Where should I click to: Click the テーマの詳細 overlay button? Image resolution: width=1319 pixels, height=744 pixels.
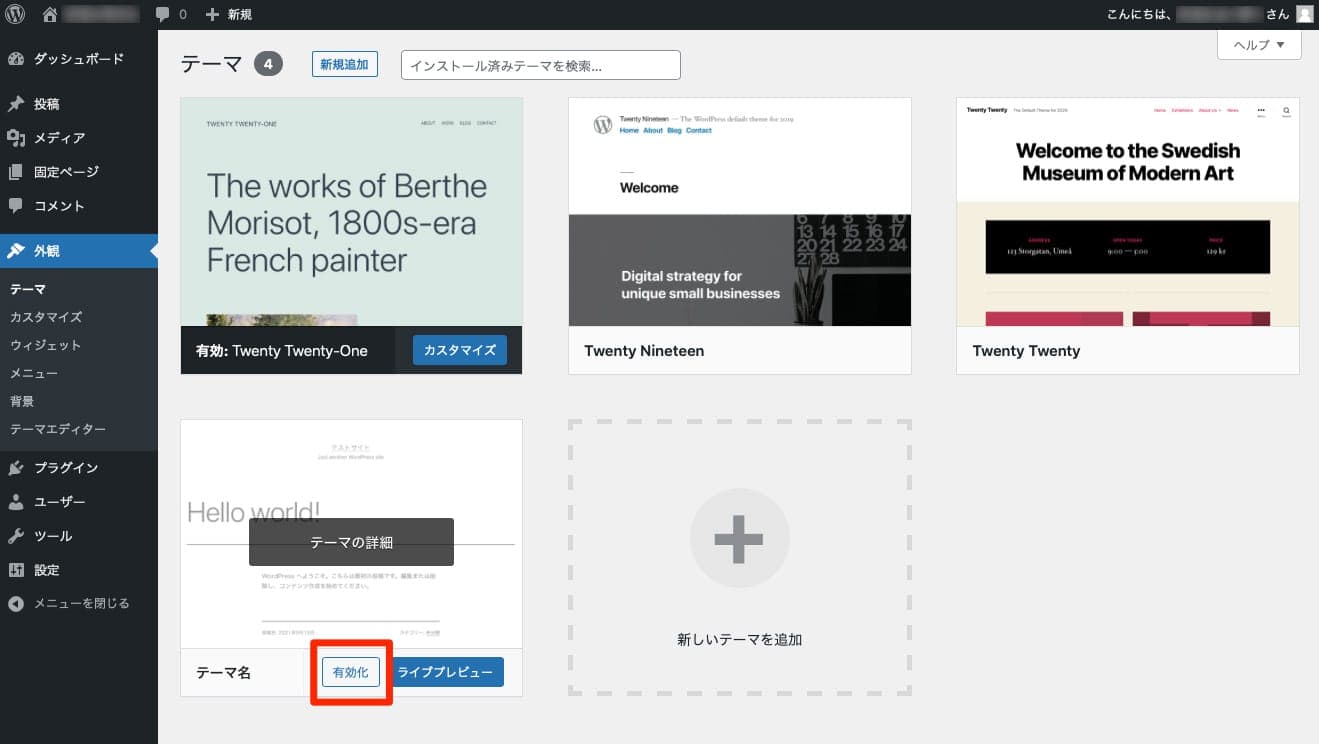(351, 542)
